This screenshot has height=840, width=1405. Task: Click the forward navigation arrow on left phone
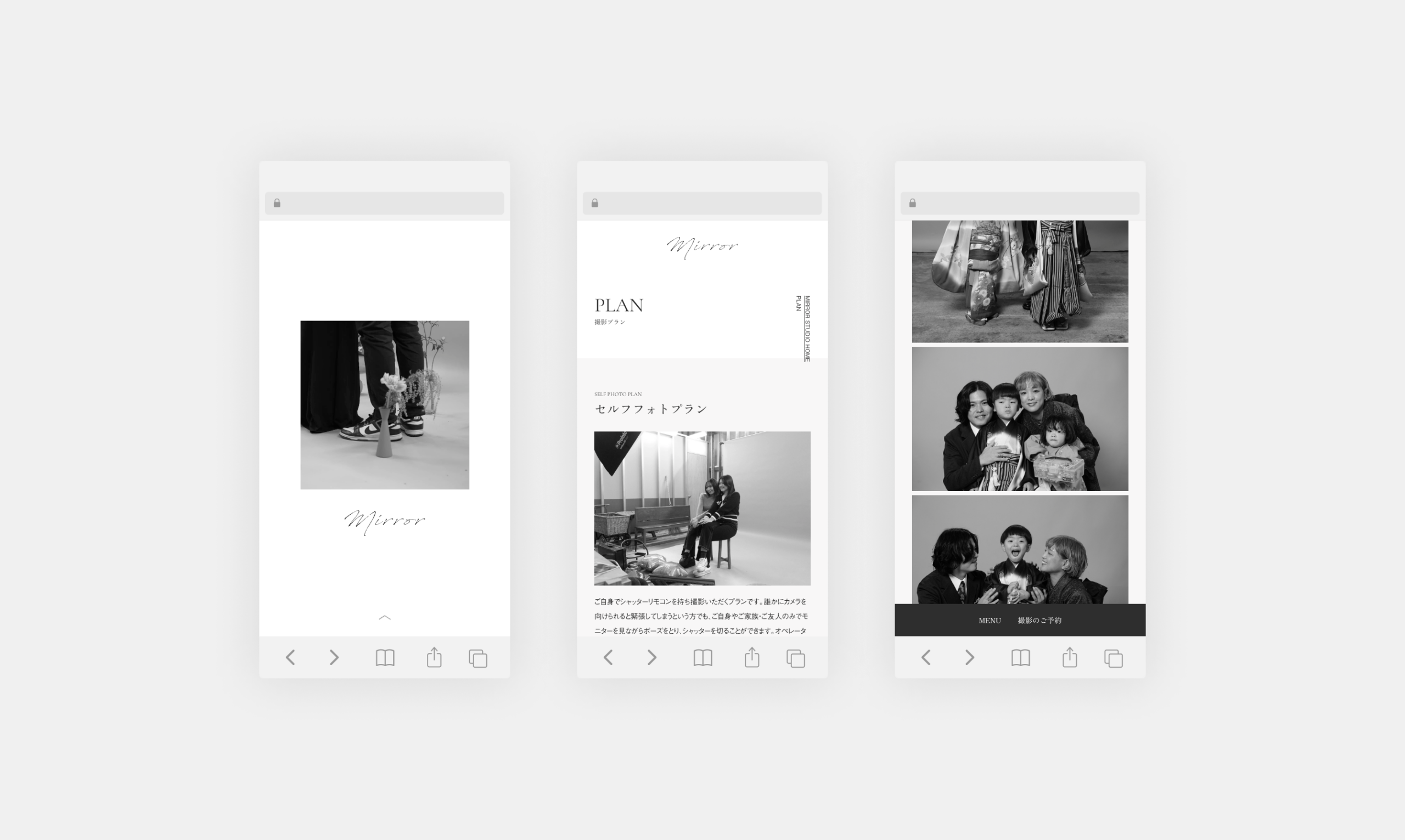[x=335, y=657]
